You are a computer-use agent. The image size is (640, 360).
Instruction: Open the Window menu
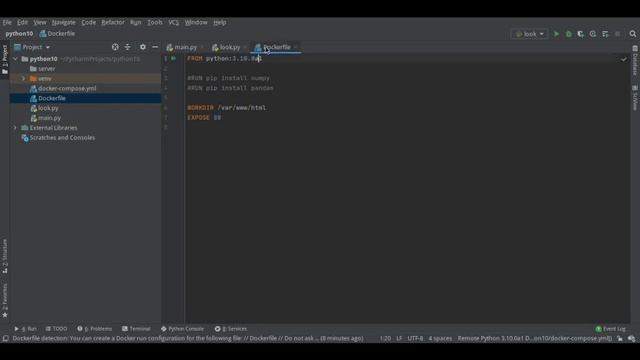click(196, 22)
